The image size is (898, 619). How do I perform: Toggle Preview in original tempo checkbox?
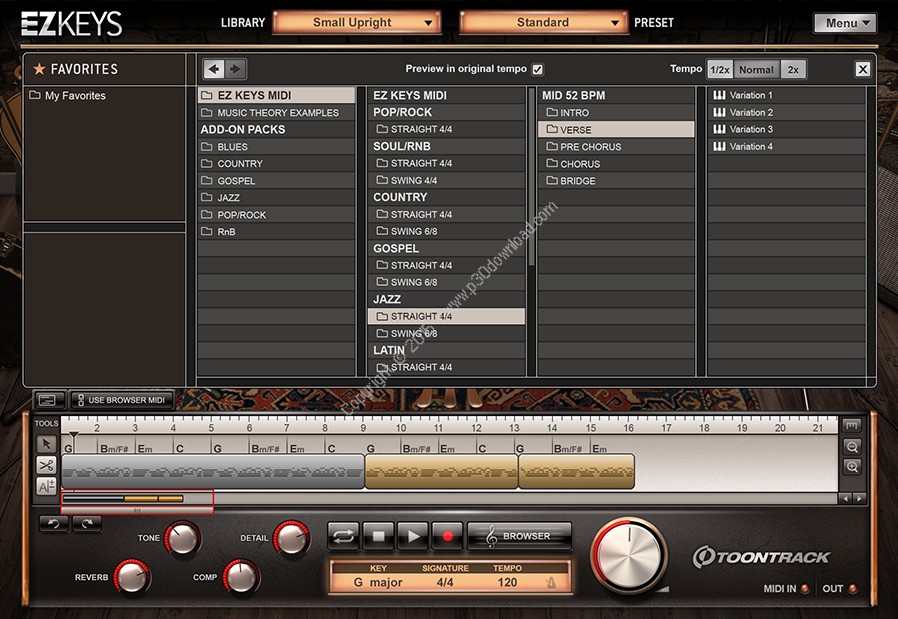538,69
